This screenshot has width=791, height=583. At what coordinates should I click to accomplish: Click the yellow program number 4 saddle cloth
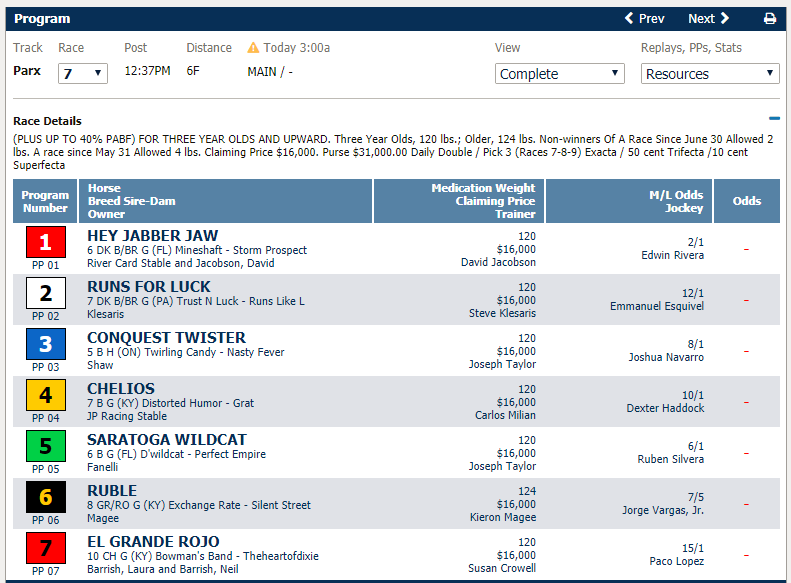pyautogui.click(x=46, y=395)
